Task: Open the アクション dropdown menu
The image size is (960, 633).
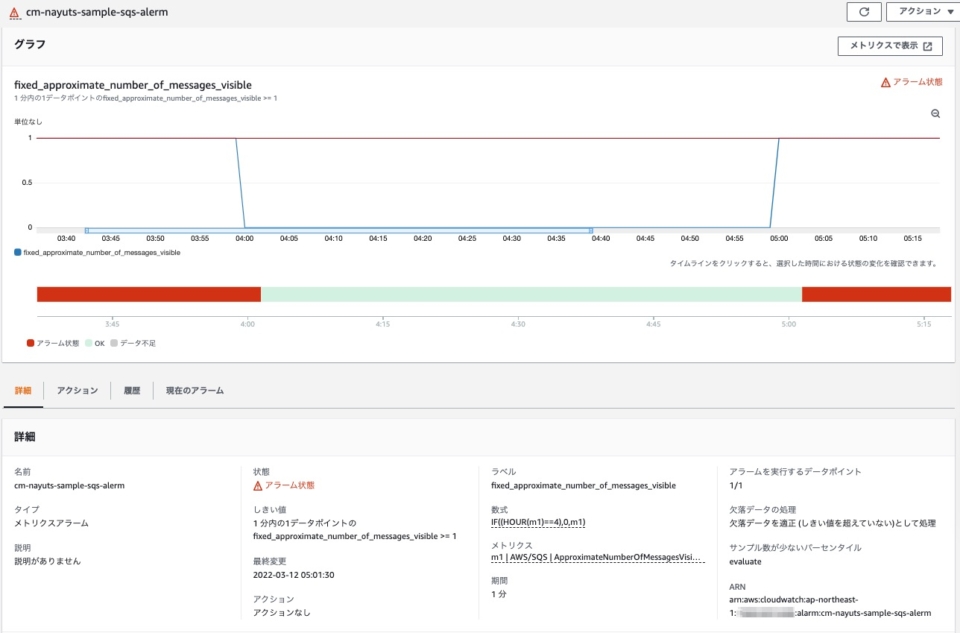Action: tap(919, 11)
